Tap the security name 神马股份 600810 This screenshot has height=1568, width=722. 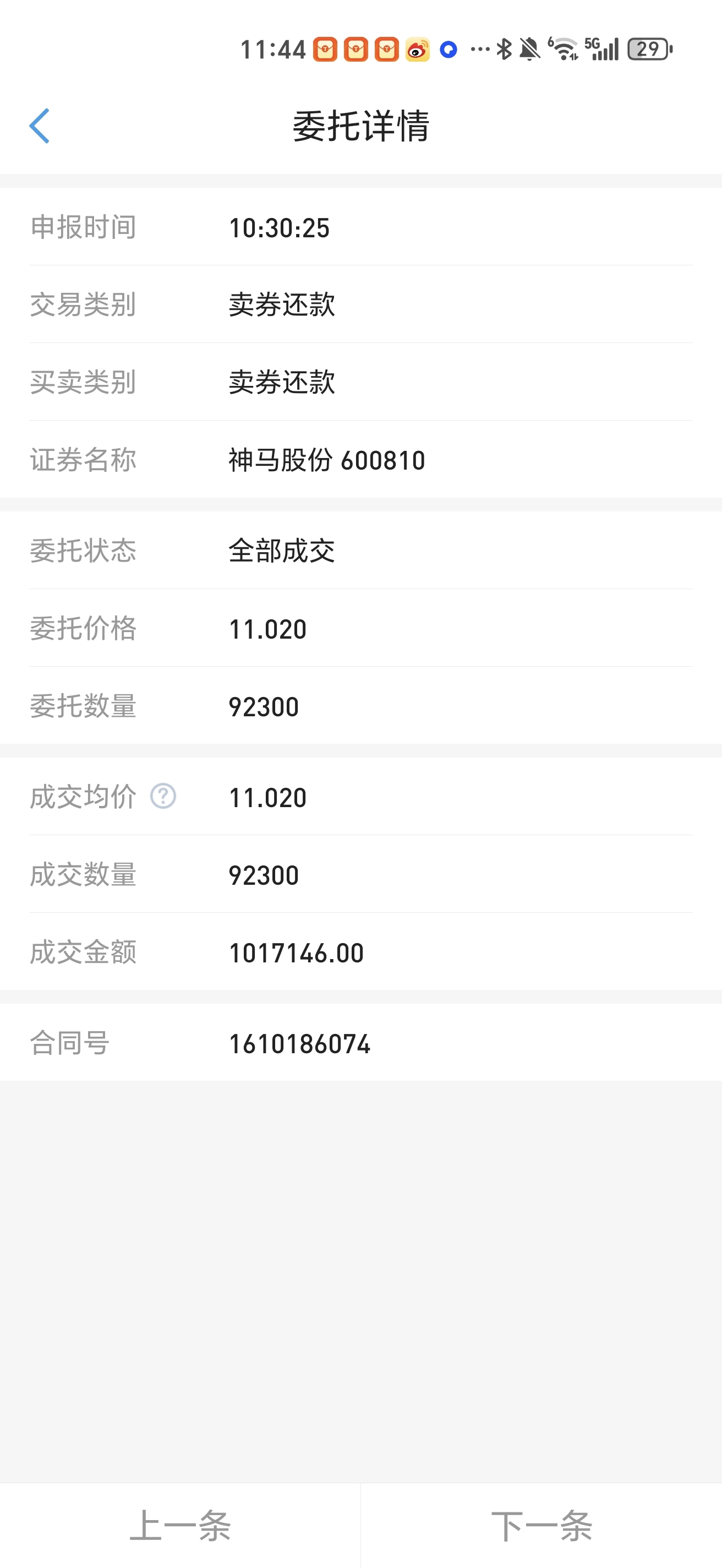coord(327,460)
